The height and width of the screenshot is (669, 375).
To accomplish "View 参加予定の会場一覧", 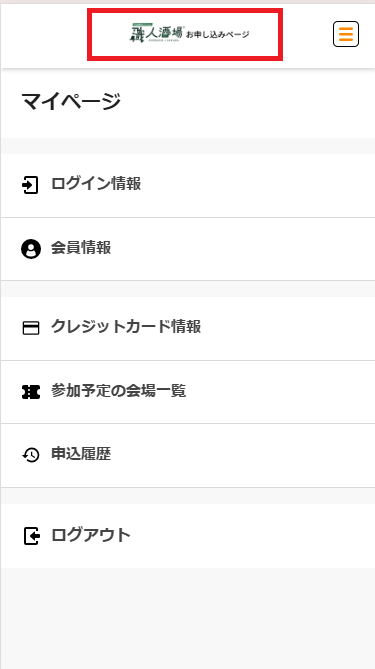I will click(x=188, y=392).
